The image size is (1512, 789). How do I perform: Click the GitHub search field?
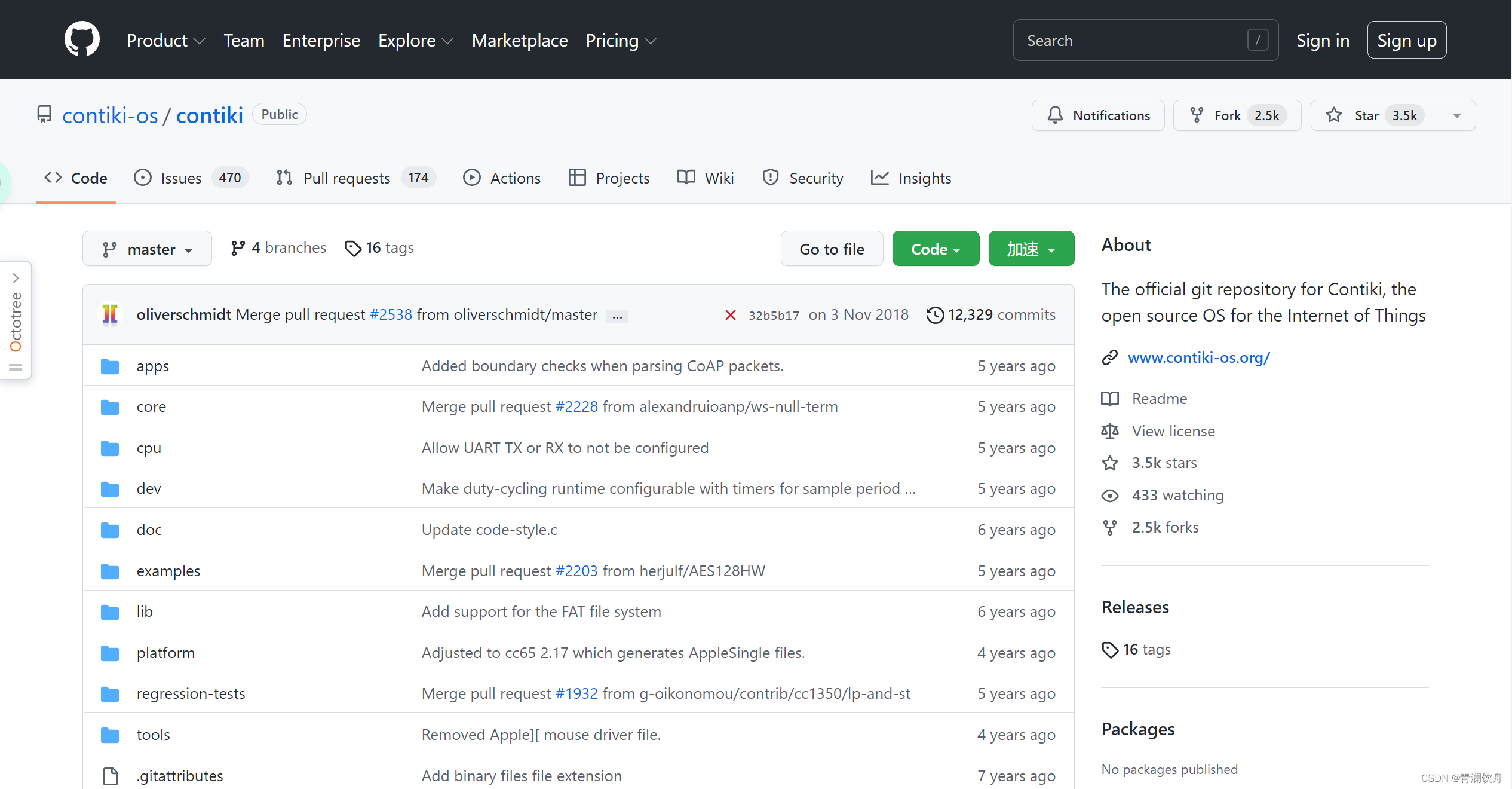(1135, 41)
